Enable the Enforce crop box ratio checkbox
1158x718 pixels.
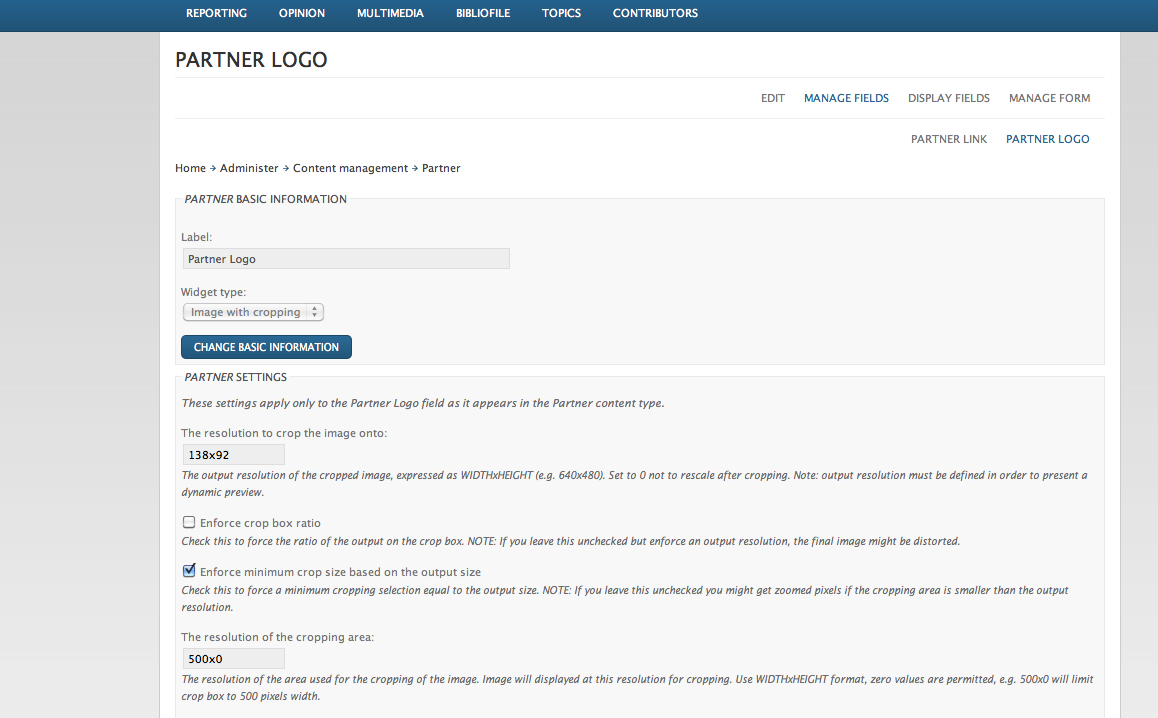[189, 522]
